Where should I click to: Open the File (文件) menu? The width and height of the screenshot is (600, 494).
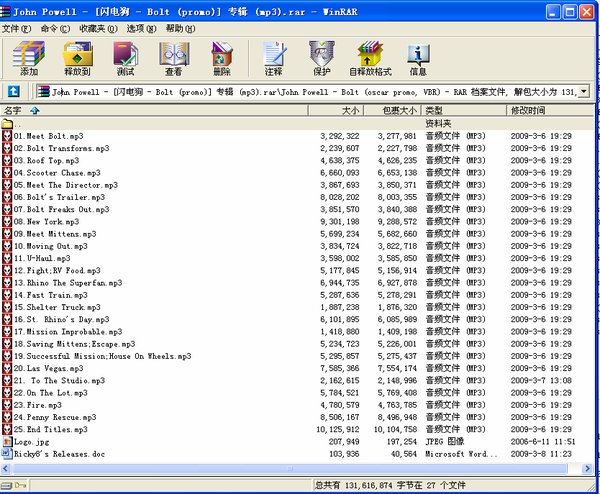(x=16, y=29)
